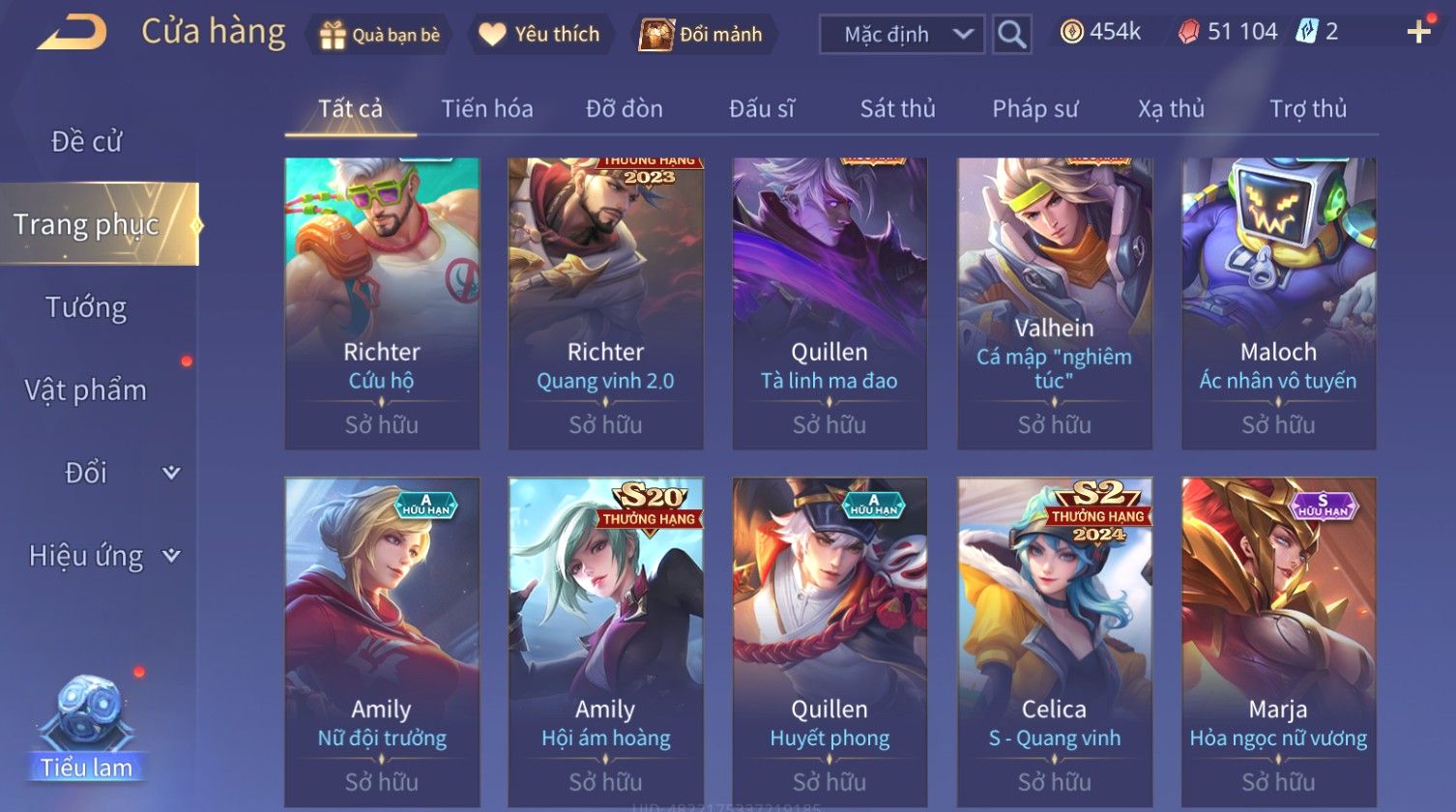
Task: Tap the gold coin currency icon
Action: [1071, 32]
